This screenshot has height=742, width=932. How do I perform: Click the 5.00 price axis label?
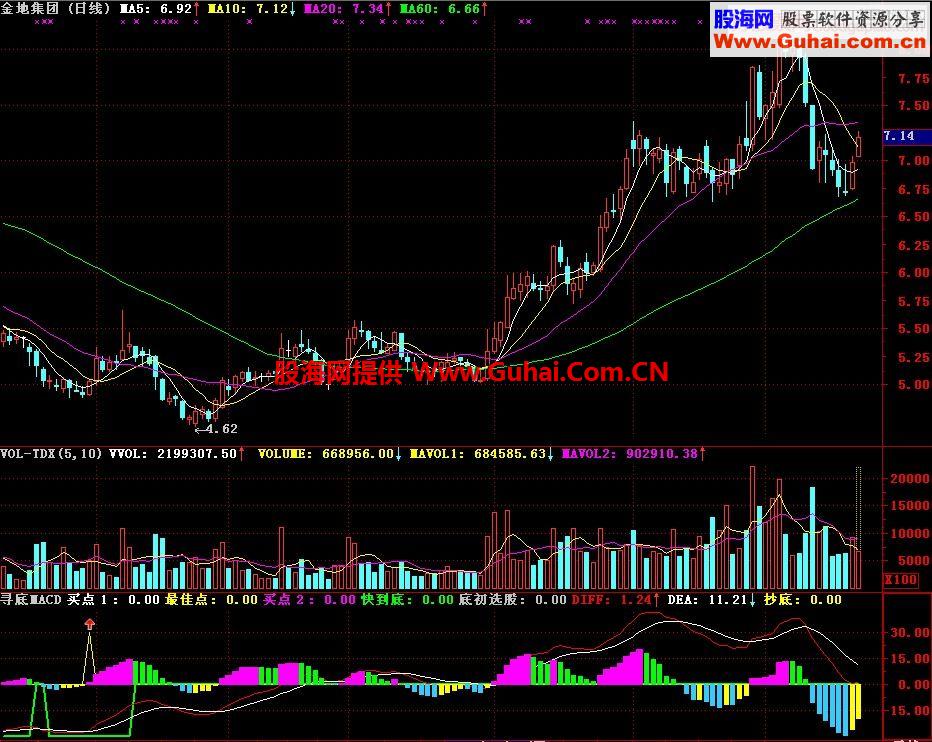(914, 385)
